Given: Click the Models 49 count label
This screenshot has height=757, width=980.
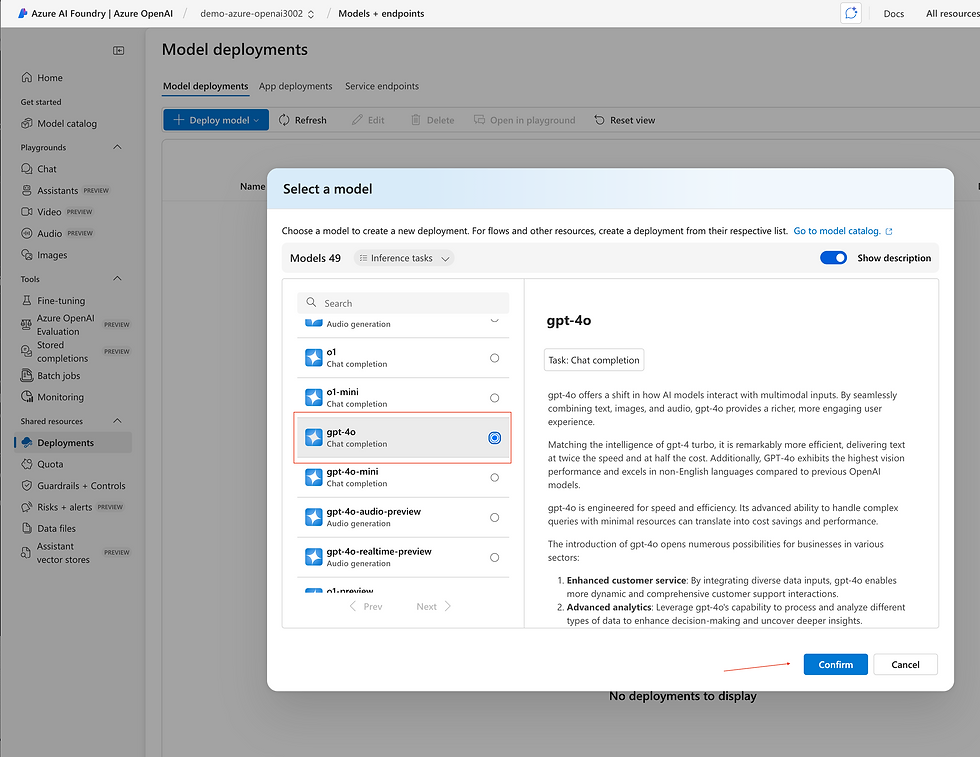Looking at the screenshot, I should tap(315, 258).
